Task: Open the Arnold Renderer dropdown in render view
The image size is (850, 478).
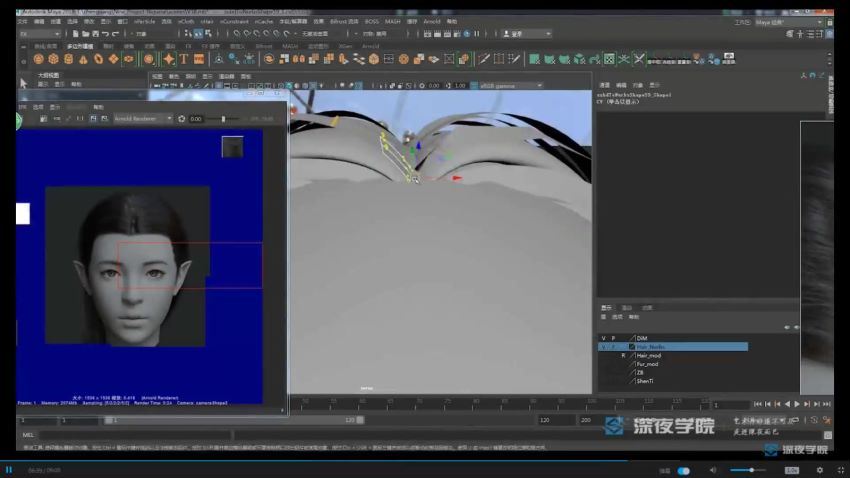Action: pyautogui.click(x=143, y=118)
